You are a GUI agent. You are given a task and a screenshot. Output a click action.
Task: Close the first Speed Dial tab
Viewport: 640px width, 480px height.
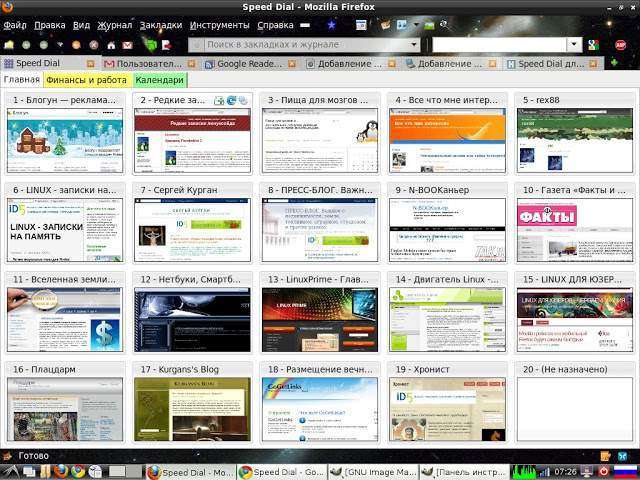[91, 63]
